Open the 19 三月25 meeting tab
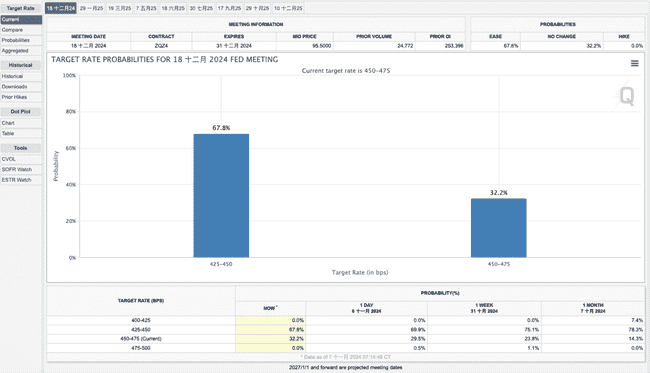 tap(119, 8)
